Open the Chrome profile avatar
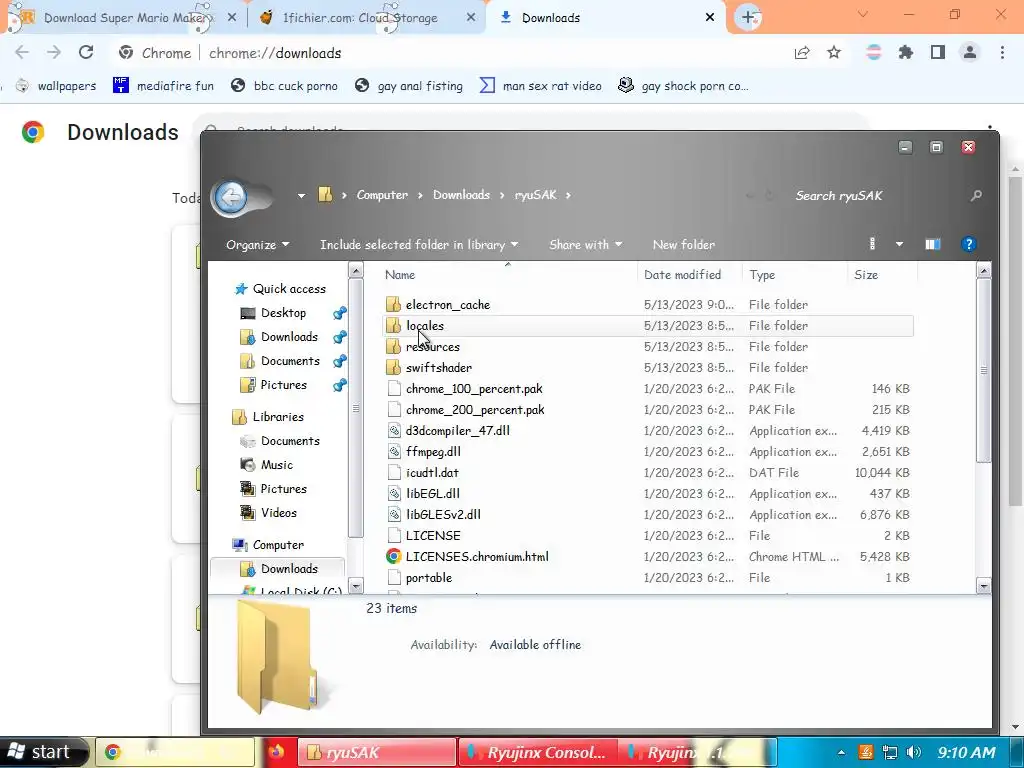The height and width of the screenshot is (768, 1024). pos(970,52)
